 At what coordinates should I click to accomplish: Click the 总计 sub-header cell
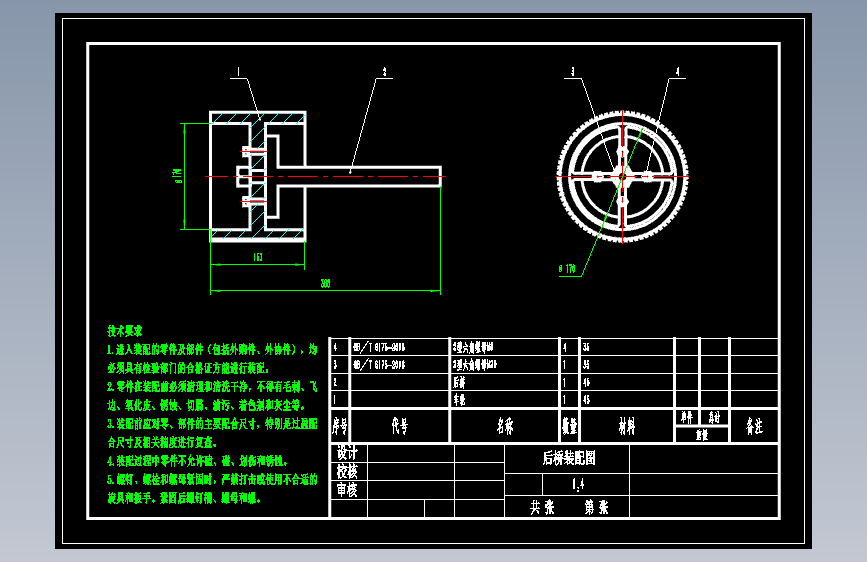pos(714,418)
